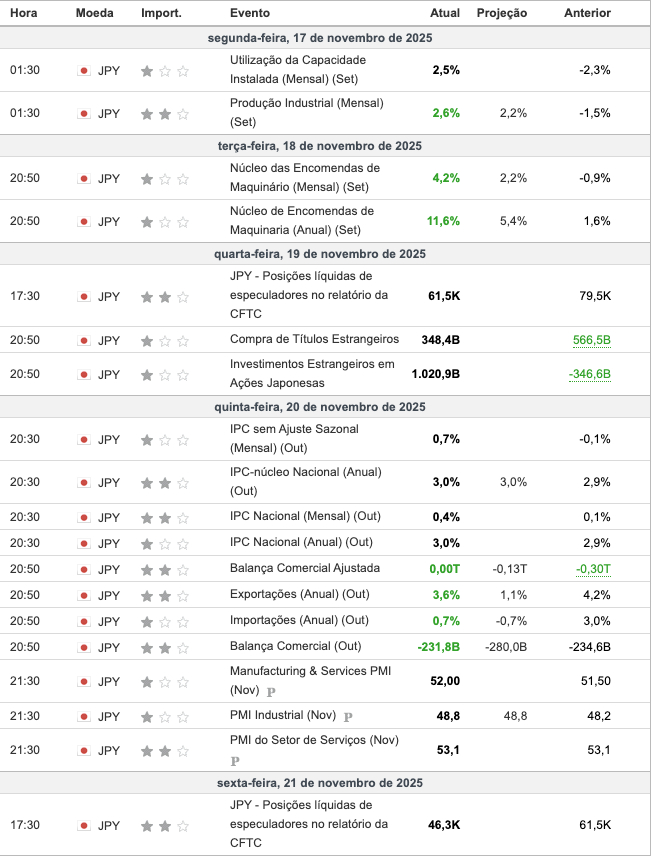Click the Japan flag in the Exportações (Anual) row

[x=84, y=595]
